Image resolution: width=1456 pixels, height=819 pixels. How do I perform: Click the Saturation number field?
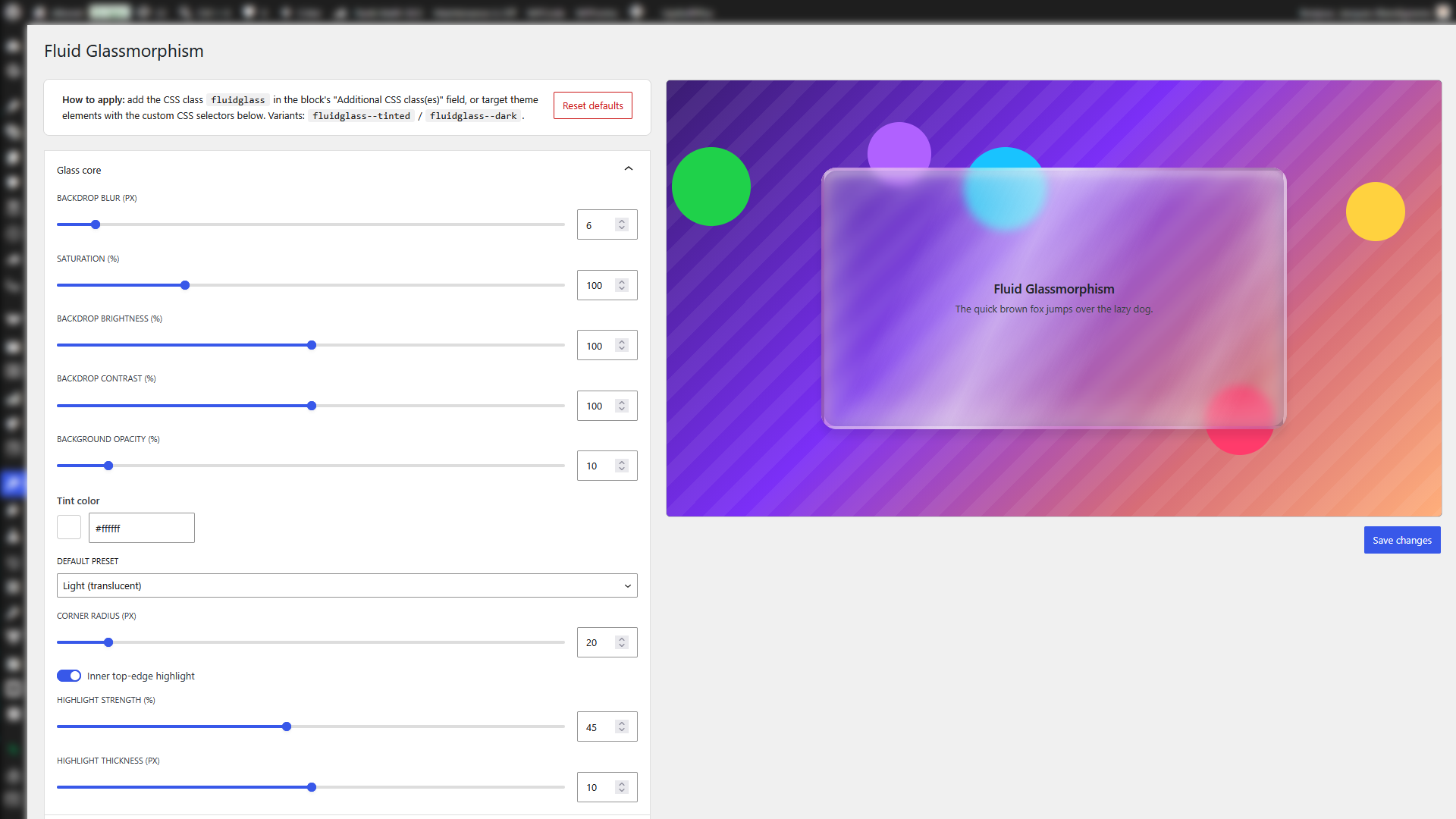(607, 285)
